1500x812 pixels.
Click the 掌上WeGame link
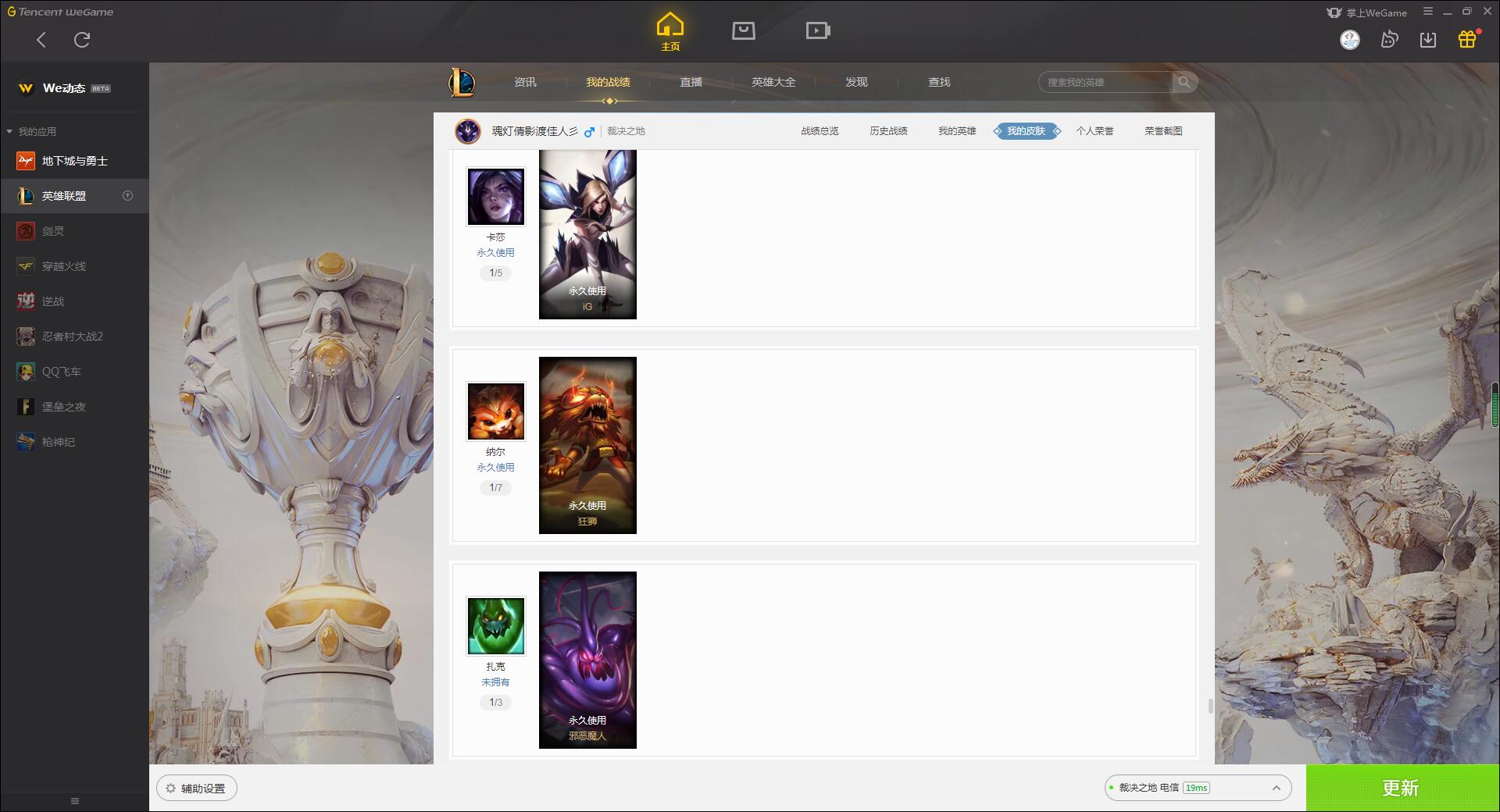coord(1367,12)
